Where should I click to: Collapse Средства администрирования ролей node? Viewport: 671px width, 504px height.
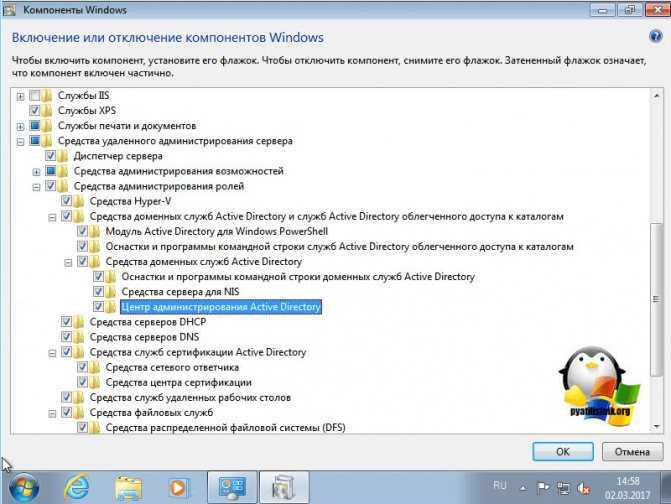tap(36, 187)
